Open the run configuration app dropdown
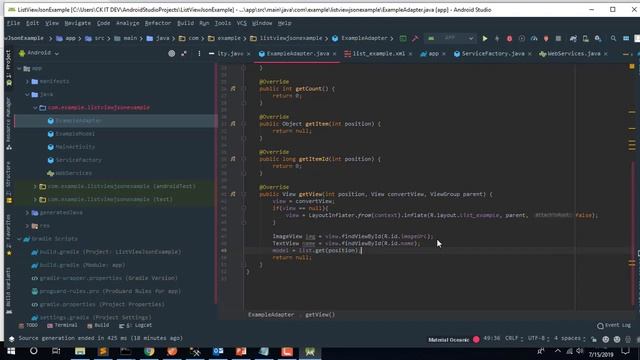Viewport: 640px width, 360px height. point(450,38)
